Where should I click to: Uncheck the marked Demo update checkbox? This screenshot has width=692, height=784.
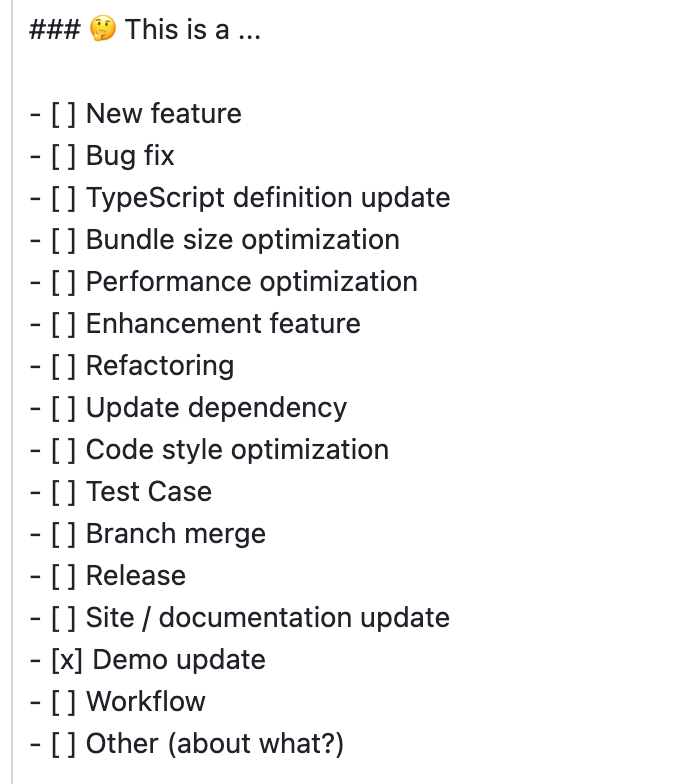(x=66, y=660)
